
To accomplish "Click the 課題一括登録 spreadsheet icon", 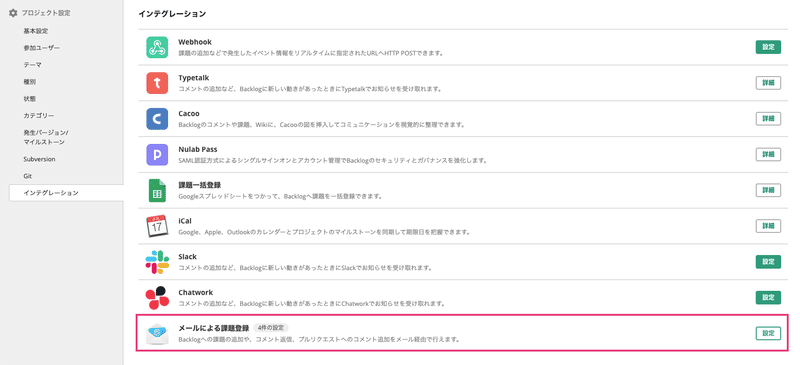I will (157, 190).
